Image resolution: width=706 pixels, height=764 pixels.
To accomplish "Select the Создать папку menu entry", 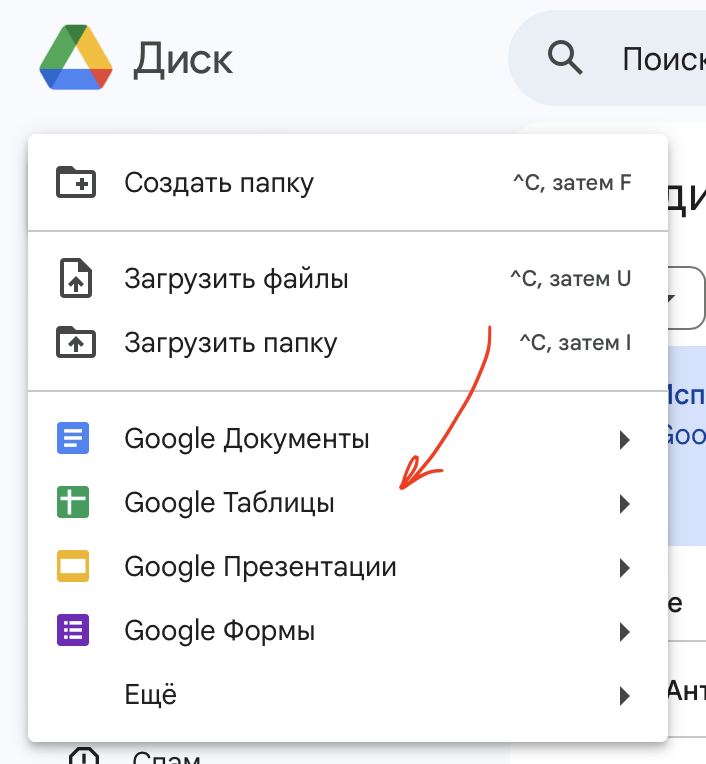I will [219, 183].
